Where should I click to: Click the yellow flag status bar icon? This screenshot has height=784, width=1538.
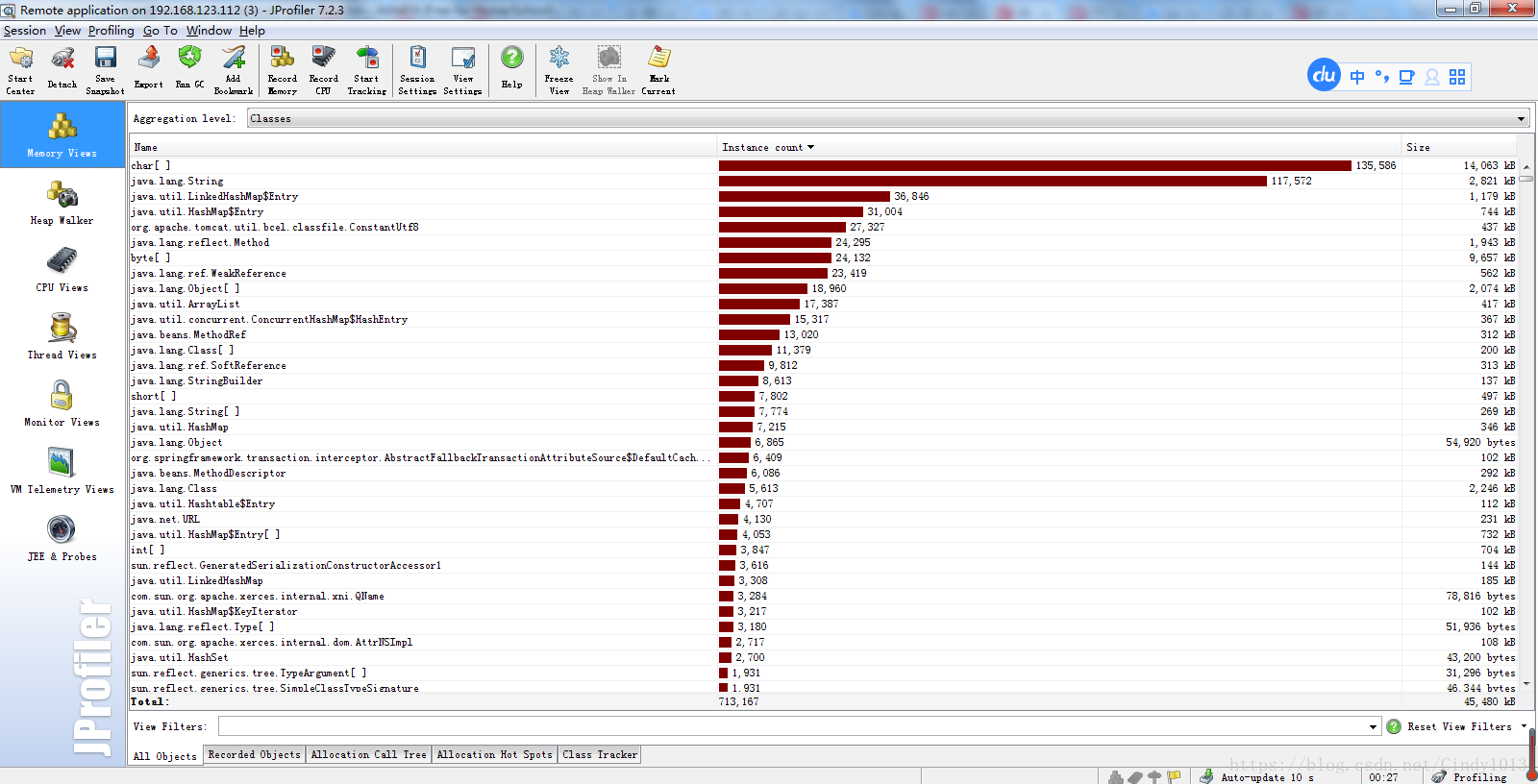(x=1174, y=776)
